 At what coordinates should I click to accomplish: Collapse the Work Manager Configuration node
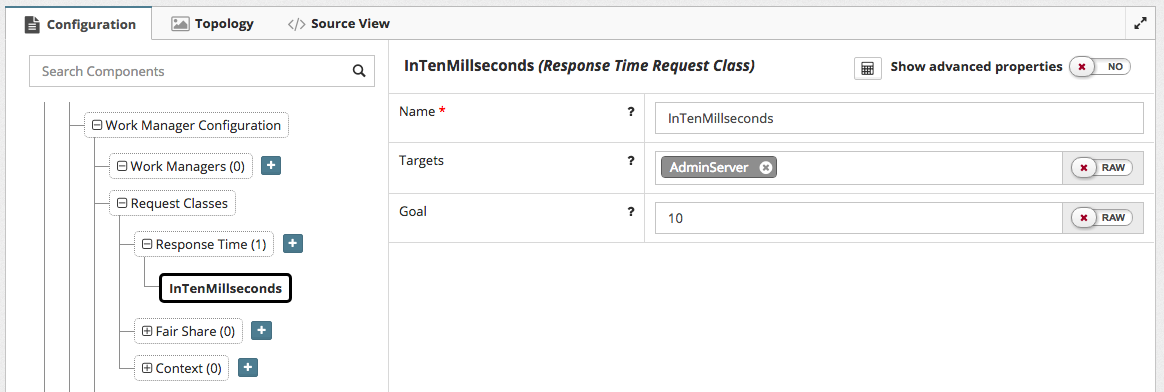pyautogui.click(x=97, y=125)
